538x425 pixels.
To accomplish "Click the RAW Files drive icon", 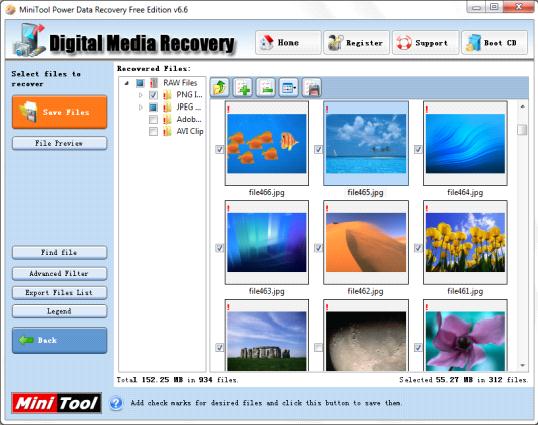I will (154, 83).
